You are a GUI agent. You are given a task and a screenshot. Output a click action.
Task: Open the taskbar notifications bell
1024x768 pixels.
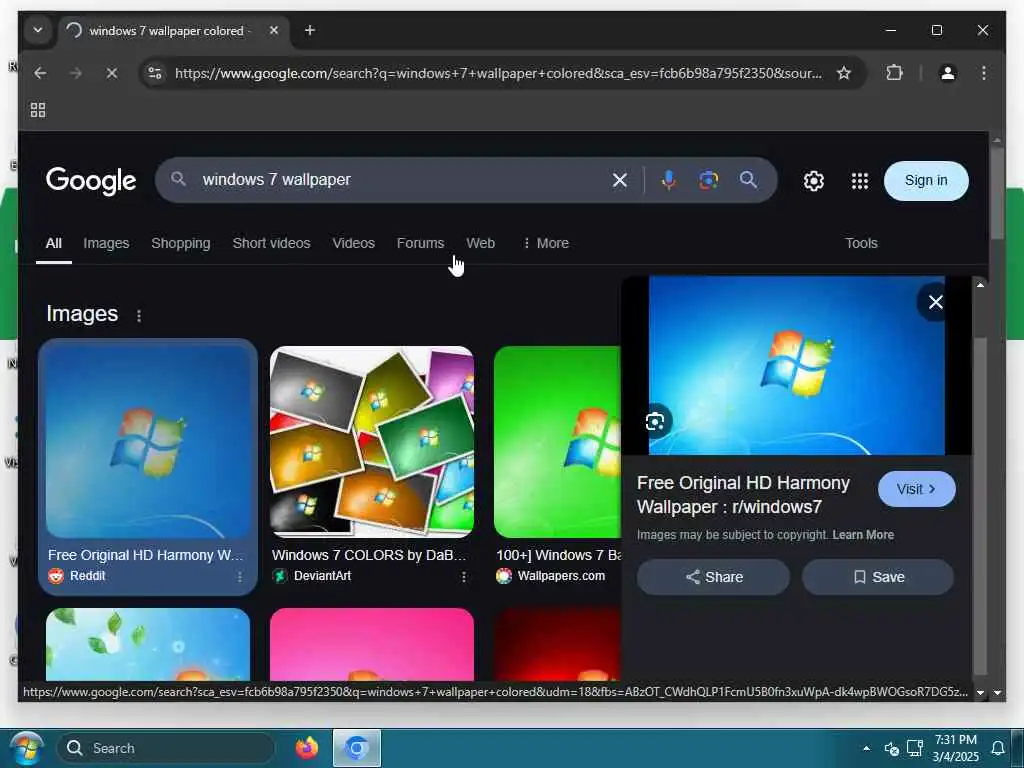coord(998,748)
